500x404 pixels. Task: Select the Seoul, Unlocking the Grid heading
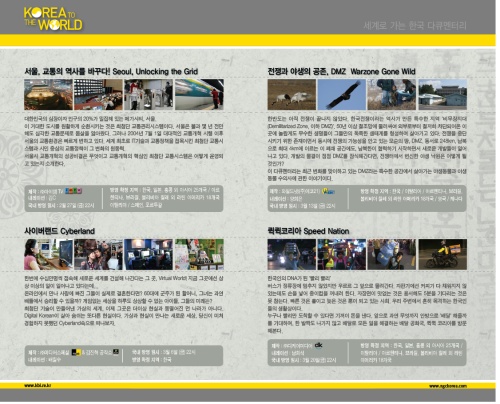tap(111, 71)
